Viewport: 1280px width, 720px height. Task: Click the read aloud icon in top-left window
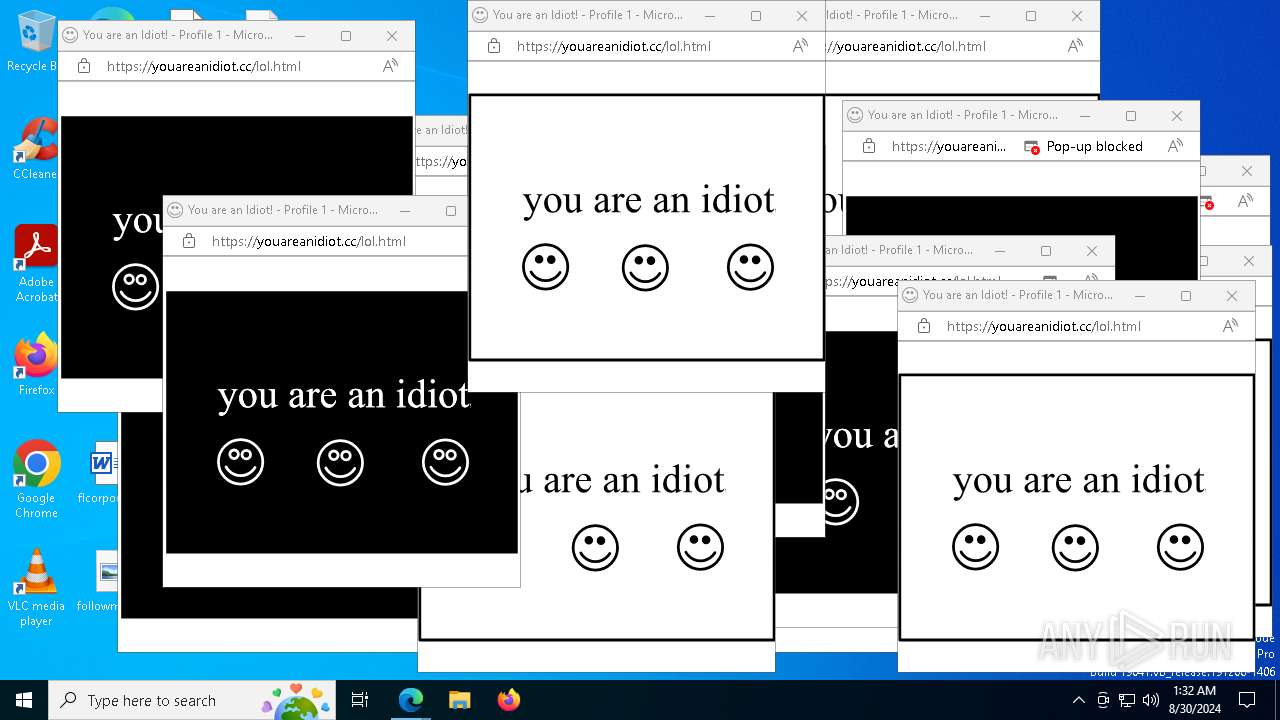[x=390, y=66]
